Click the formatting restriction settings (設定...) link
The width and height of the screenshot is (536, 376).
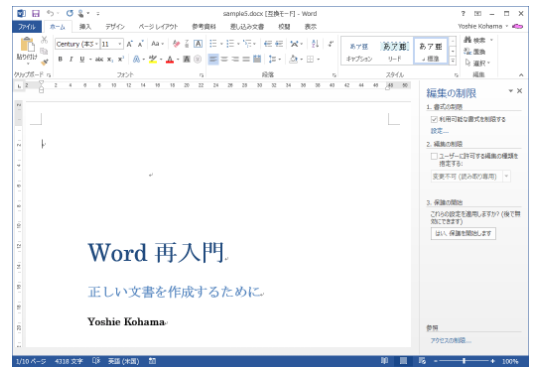440,131
